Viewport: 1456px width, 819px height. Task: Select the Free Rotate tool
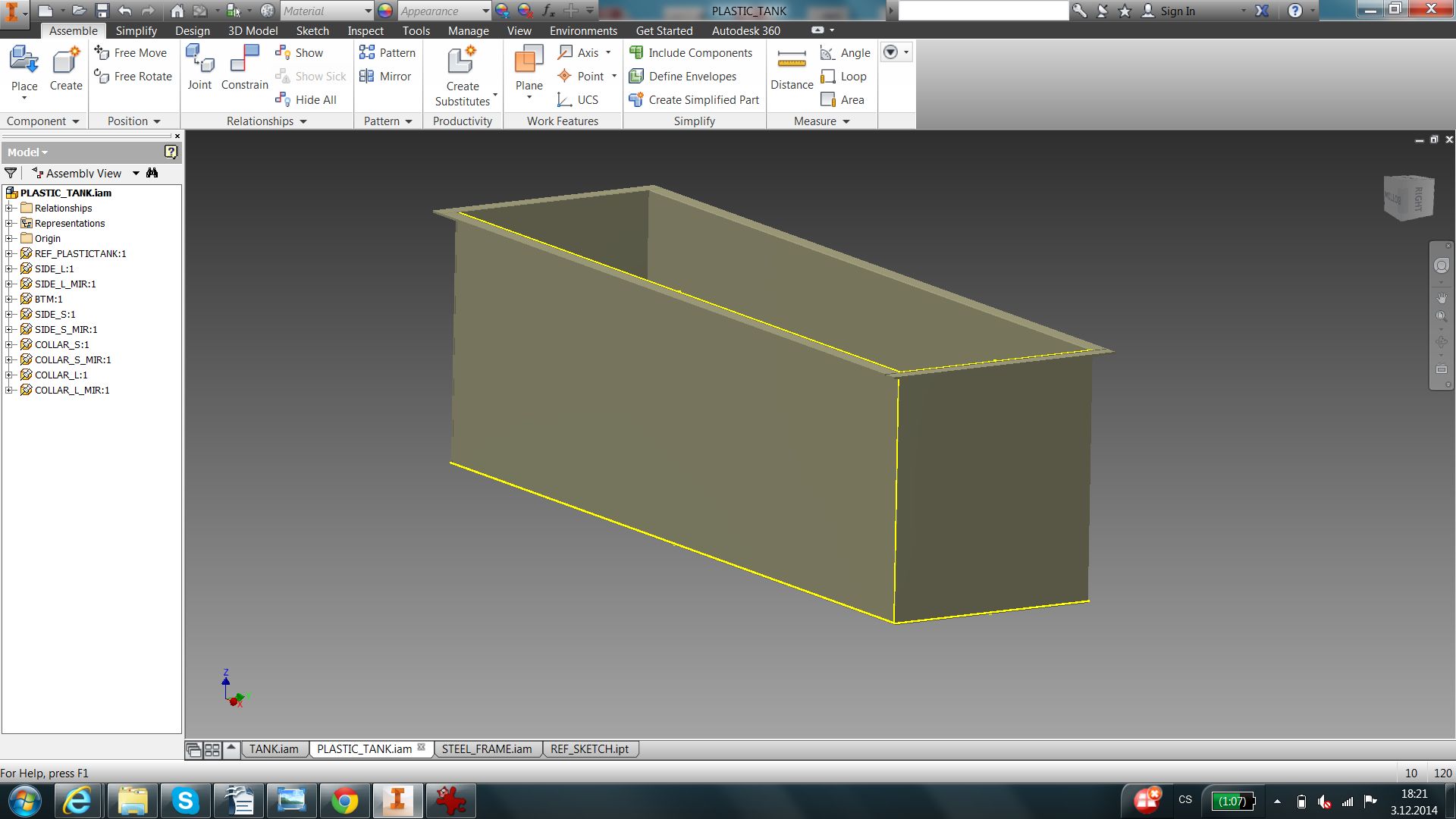[133, 76]
